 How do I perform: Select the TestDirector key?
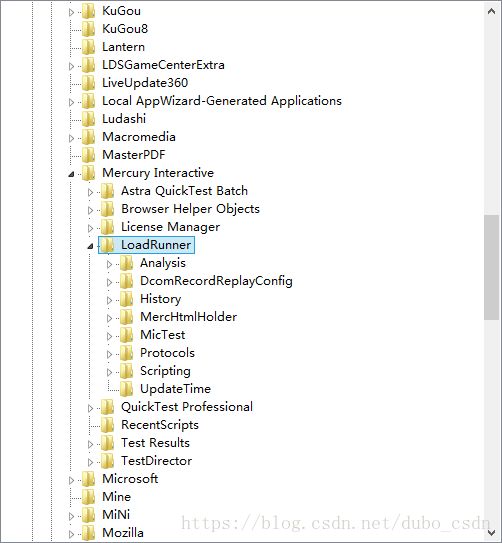pos(156,461)
